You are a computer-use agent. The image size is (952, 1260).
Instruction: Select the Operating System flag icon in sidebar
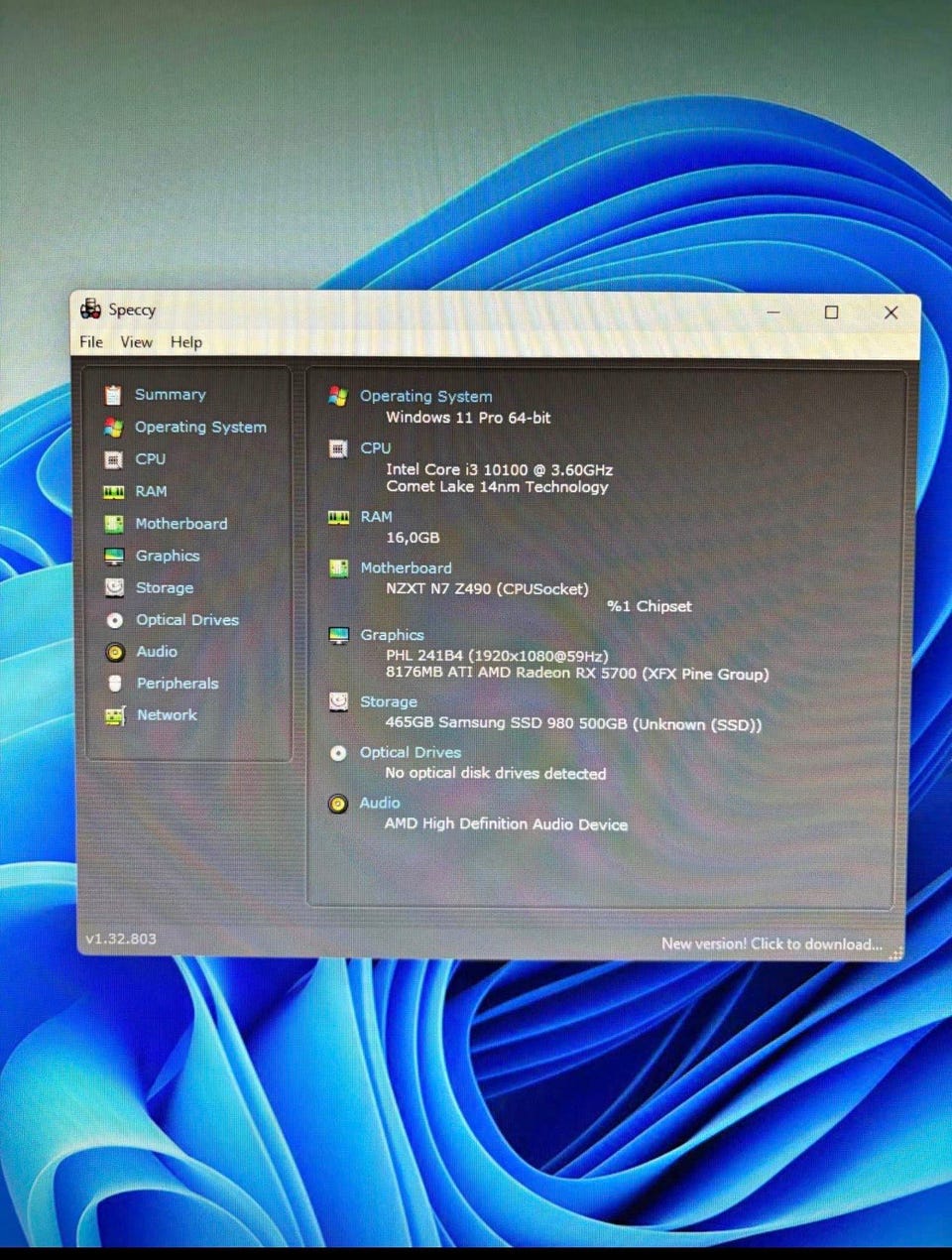[x=113, y=428]
